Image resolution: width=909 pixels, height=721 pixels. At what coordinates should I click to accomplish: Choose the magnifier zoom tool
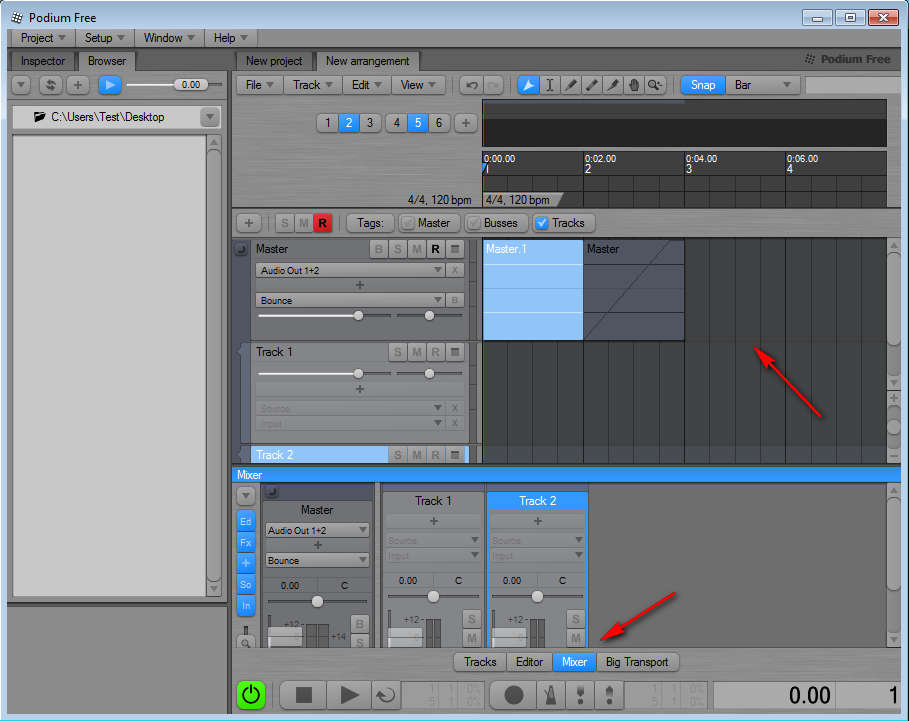coord(654,85)
